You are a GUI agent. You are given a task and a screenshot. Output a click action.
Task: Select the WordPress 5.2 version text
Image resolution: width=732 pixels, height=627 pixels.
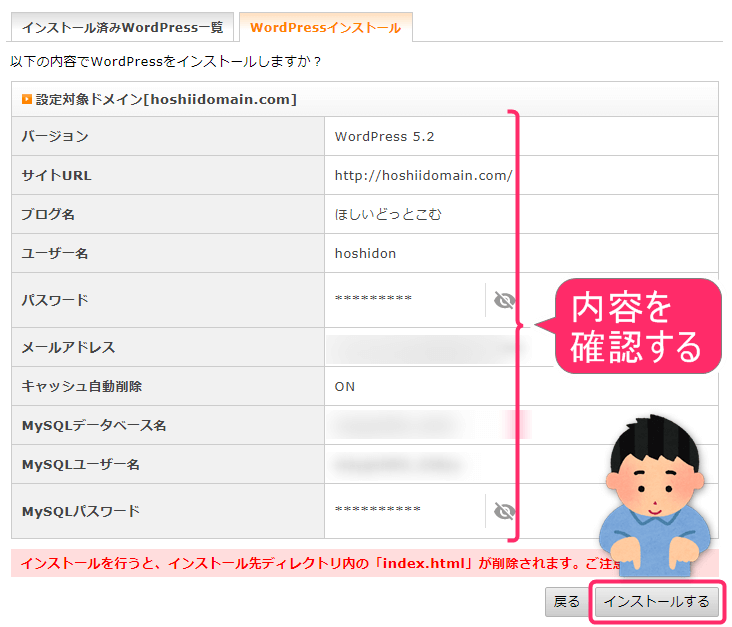tap(384, 136)
